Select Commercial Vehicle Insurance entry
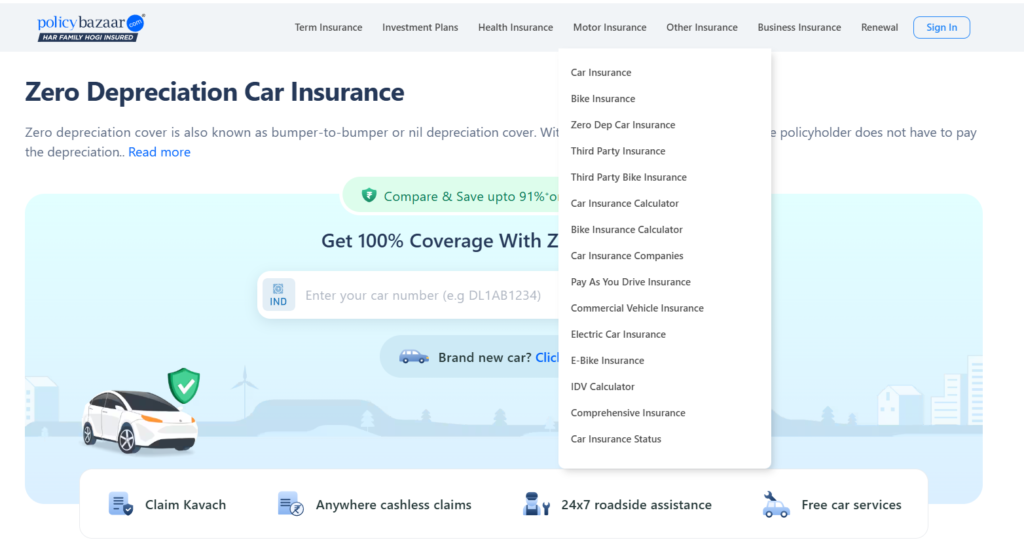The height and width of the screenshot is (540, 1024). 637,308
